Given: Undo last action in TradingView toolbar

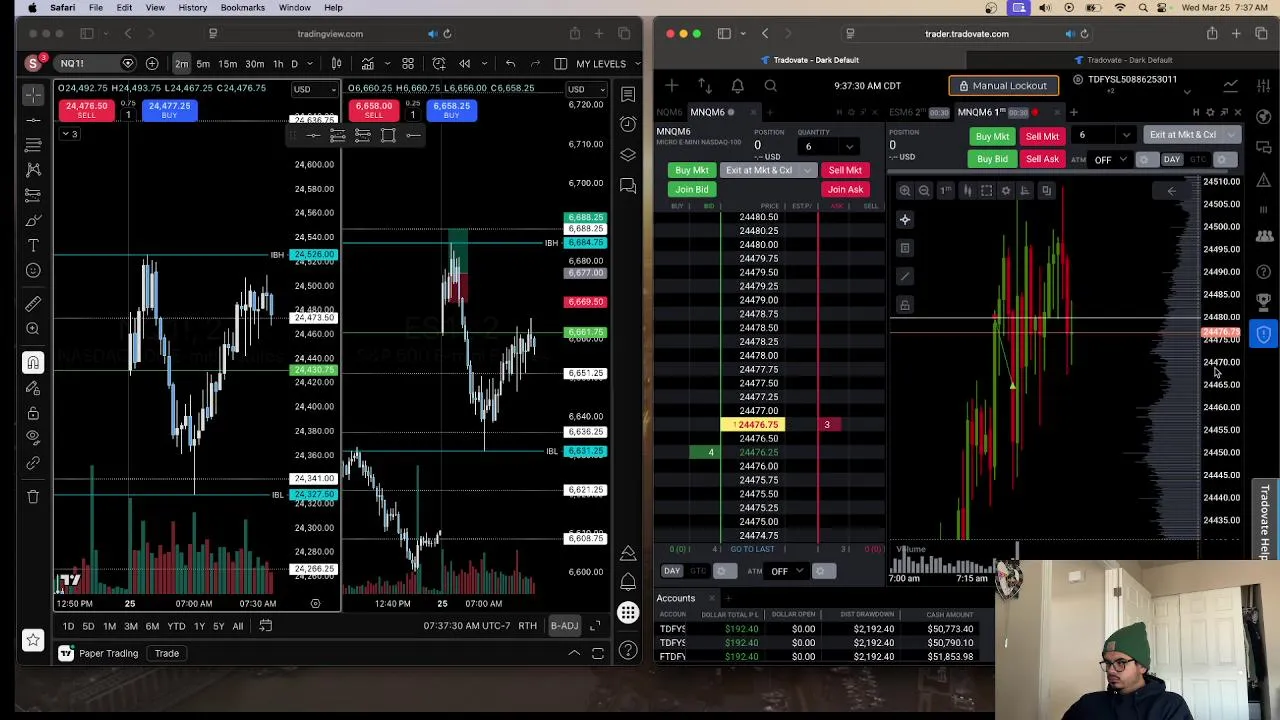Looking at the screenshot, I should pyautogui.click(x=510, y=64).
